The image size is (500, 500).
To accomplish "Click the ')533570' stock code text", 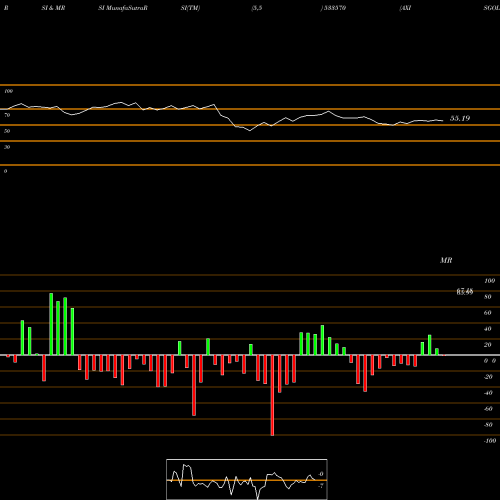I will (x=333, y=8).
